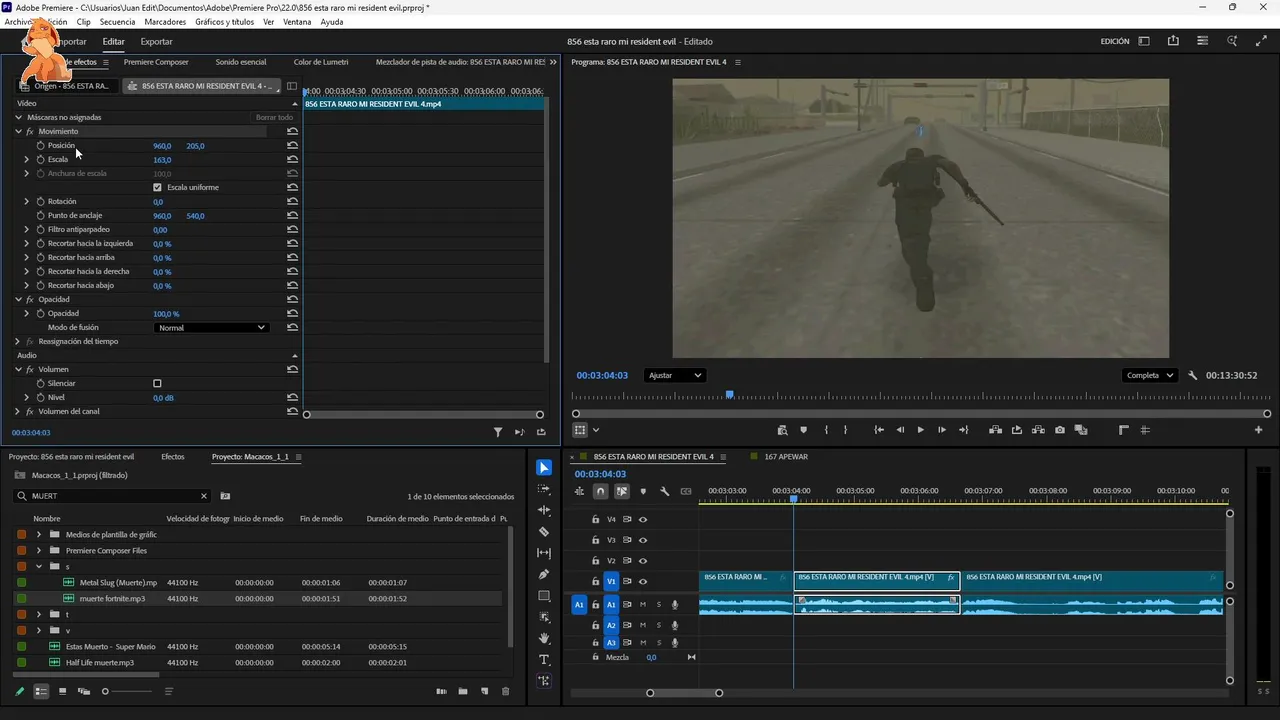
Task: Click the New Bin folder icon
Action: coord(463,691)
